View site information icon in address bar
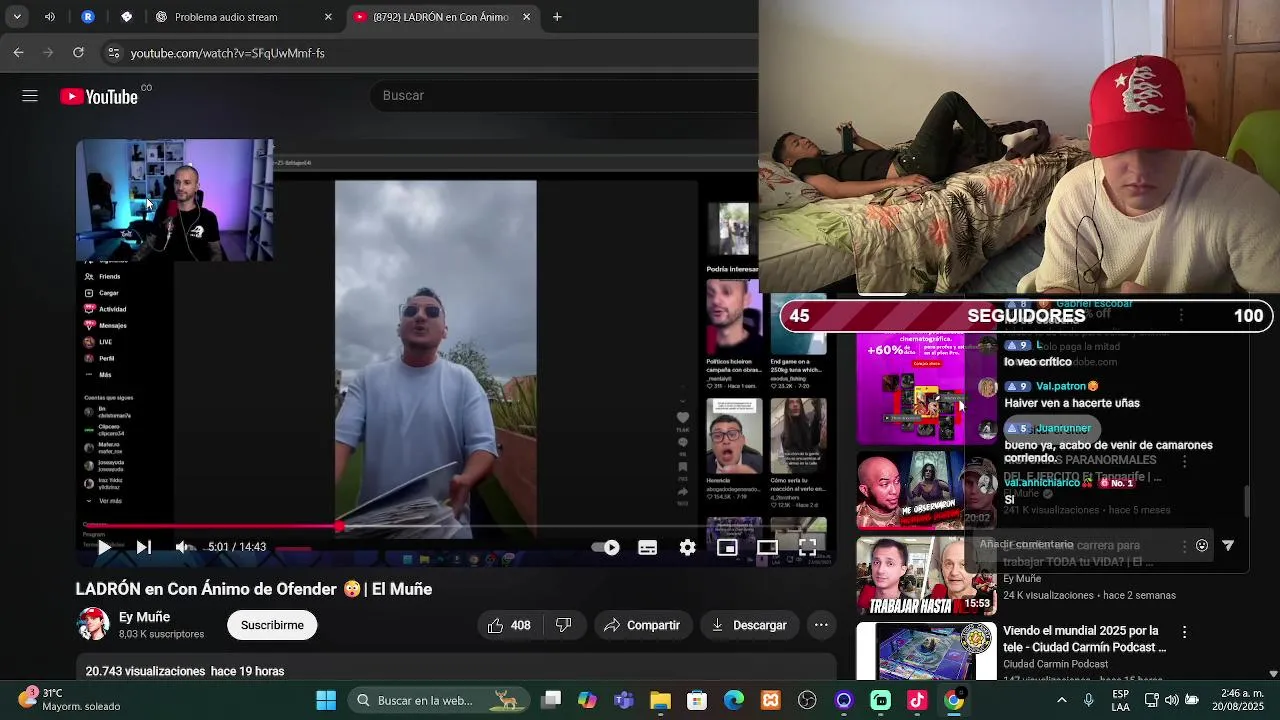Image resolution: width=1280 pixels, height=720 pixels. tap(113, 53)
